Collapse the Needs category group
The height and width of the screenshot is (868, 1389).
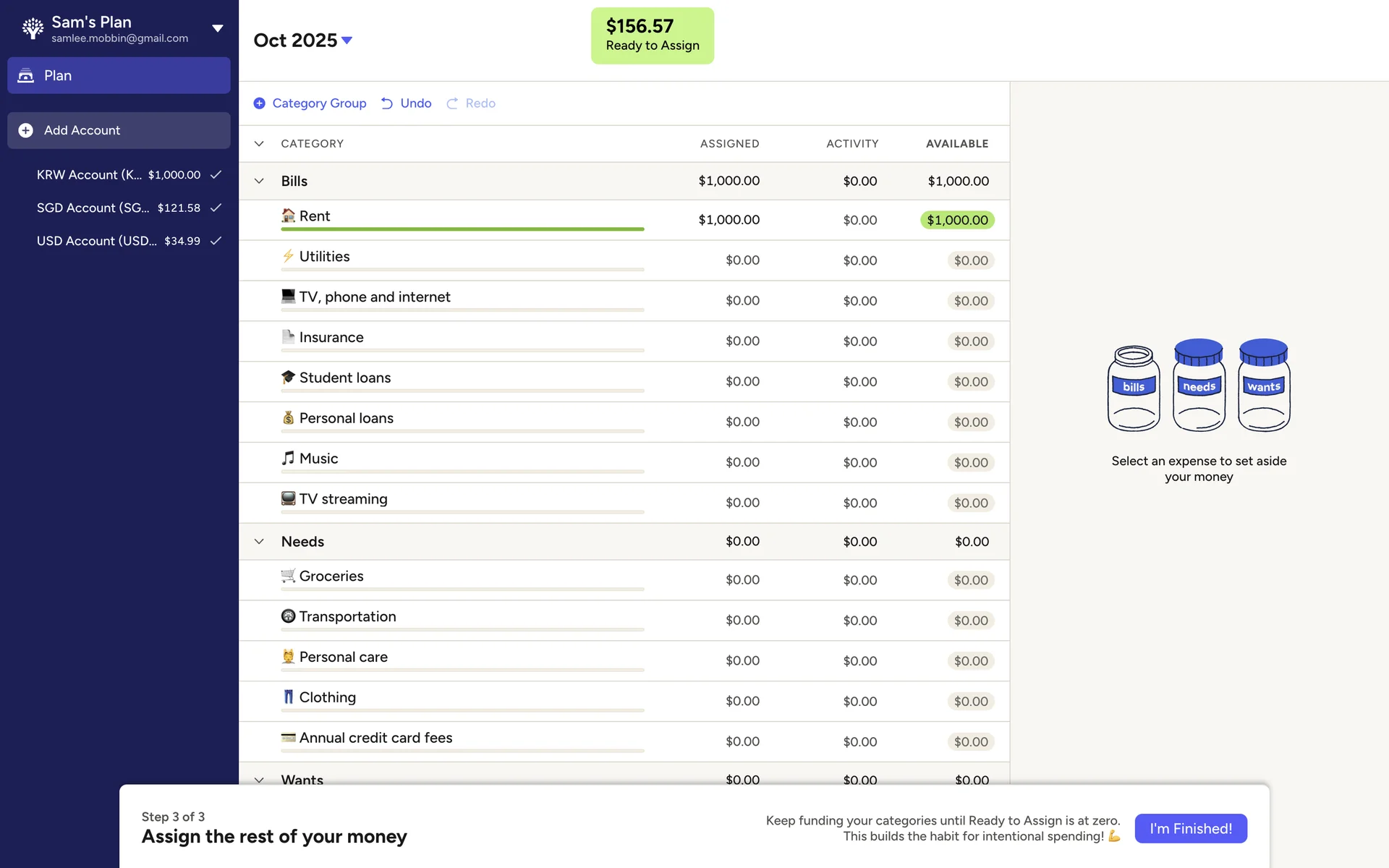(x=259, y=541)
